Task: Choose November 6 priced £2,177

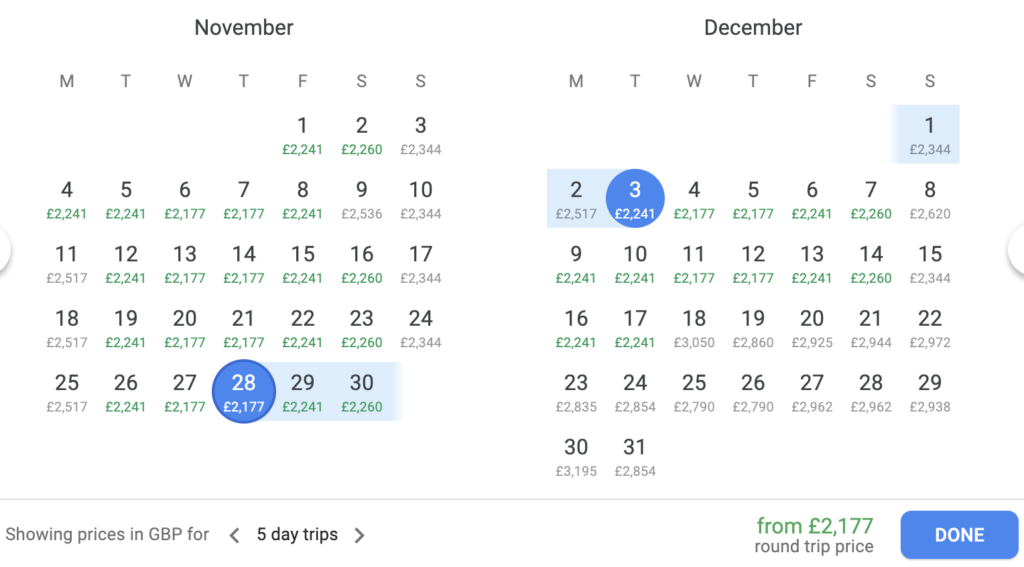Action: (x=185, y=199)
